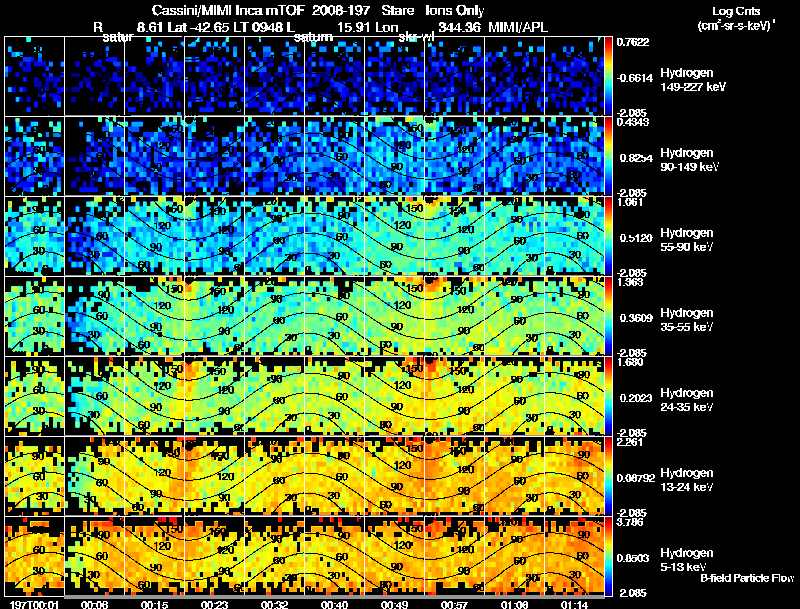800x609 pixels.
Task: Select the 'Hydrogen 35-55 keV' row label
Action: (x=687, y=320)
